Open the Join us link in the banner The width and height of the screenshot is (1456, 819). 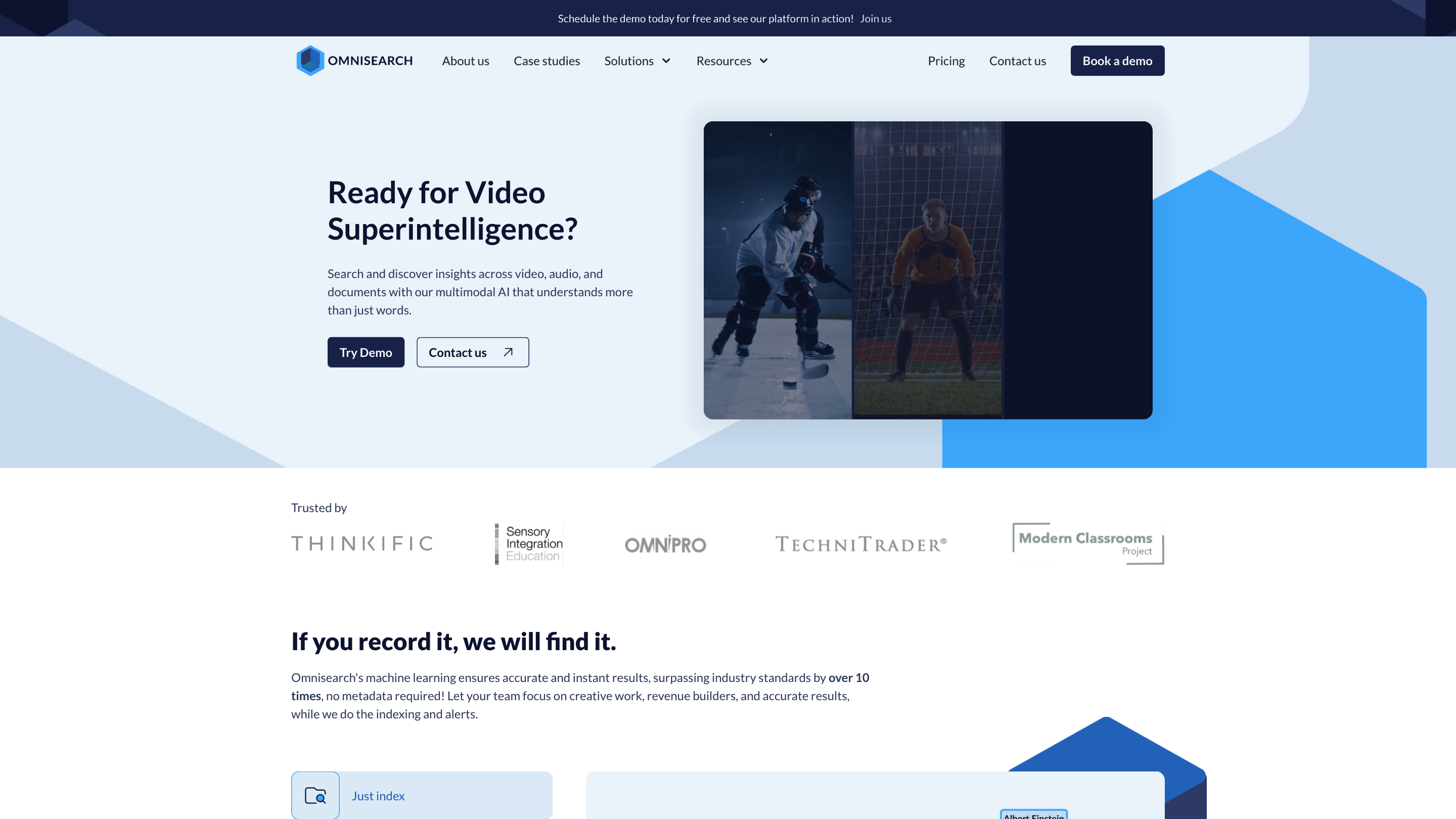point(876,18)
